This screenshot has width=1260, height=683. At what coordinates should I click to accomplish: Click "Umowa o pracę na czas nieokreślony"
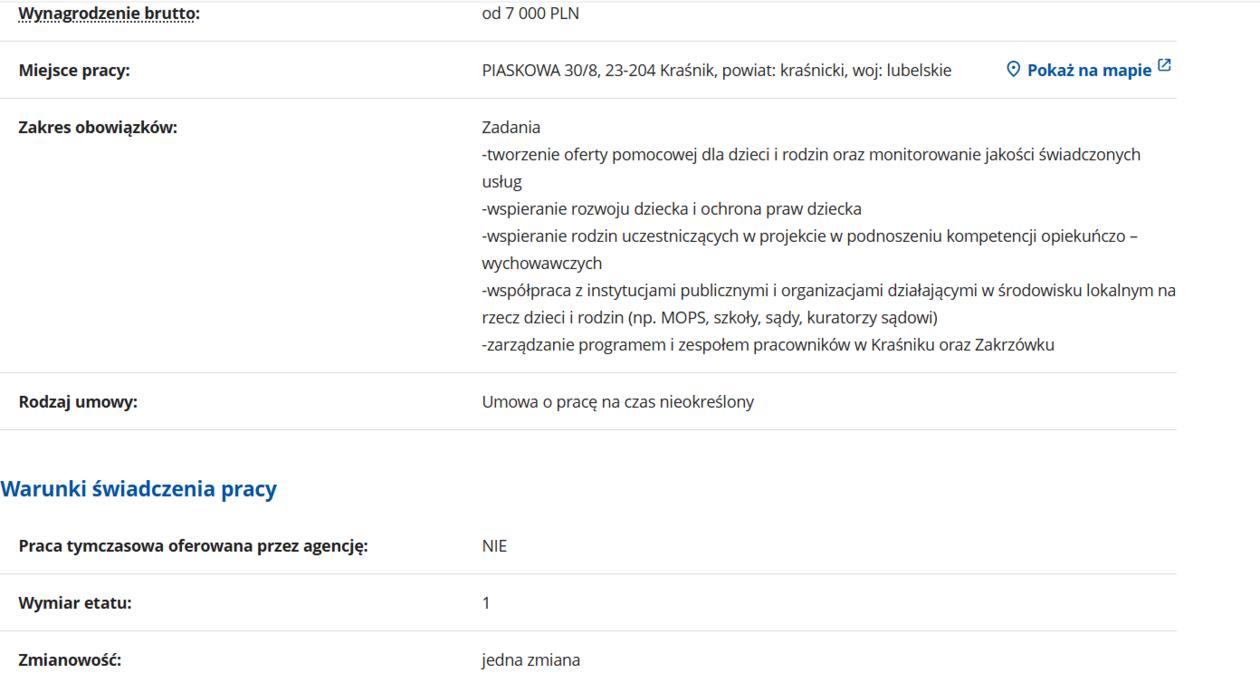[x=617, y=402]
